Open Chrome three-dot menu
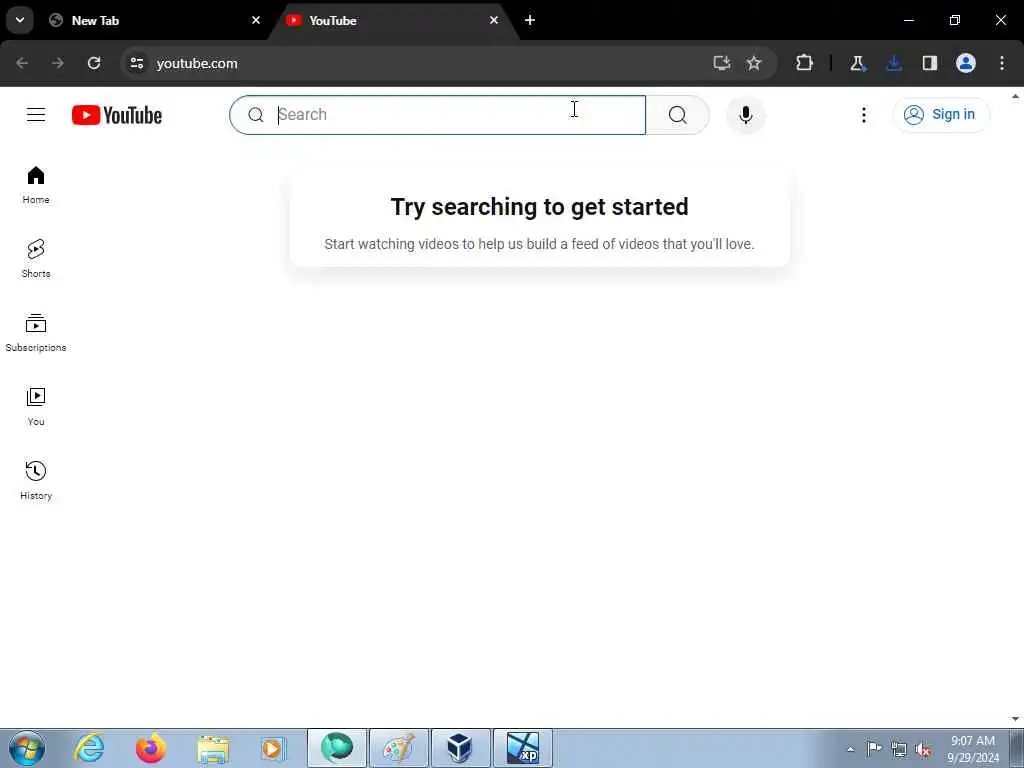 tap(1002, 63)
